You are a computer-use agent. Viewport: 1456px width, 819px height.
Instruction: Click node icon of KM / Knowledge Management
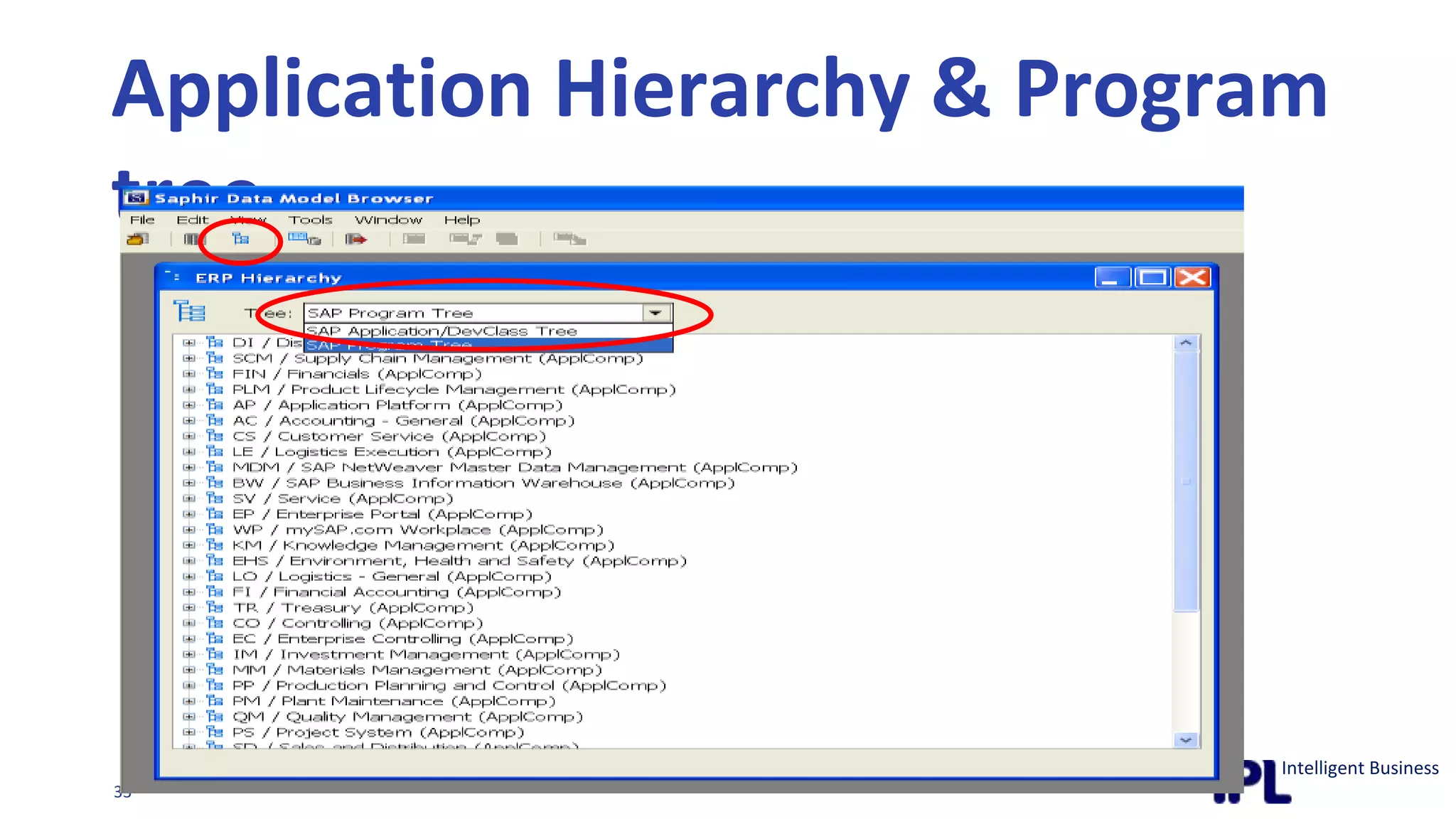pos(215,545)
